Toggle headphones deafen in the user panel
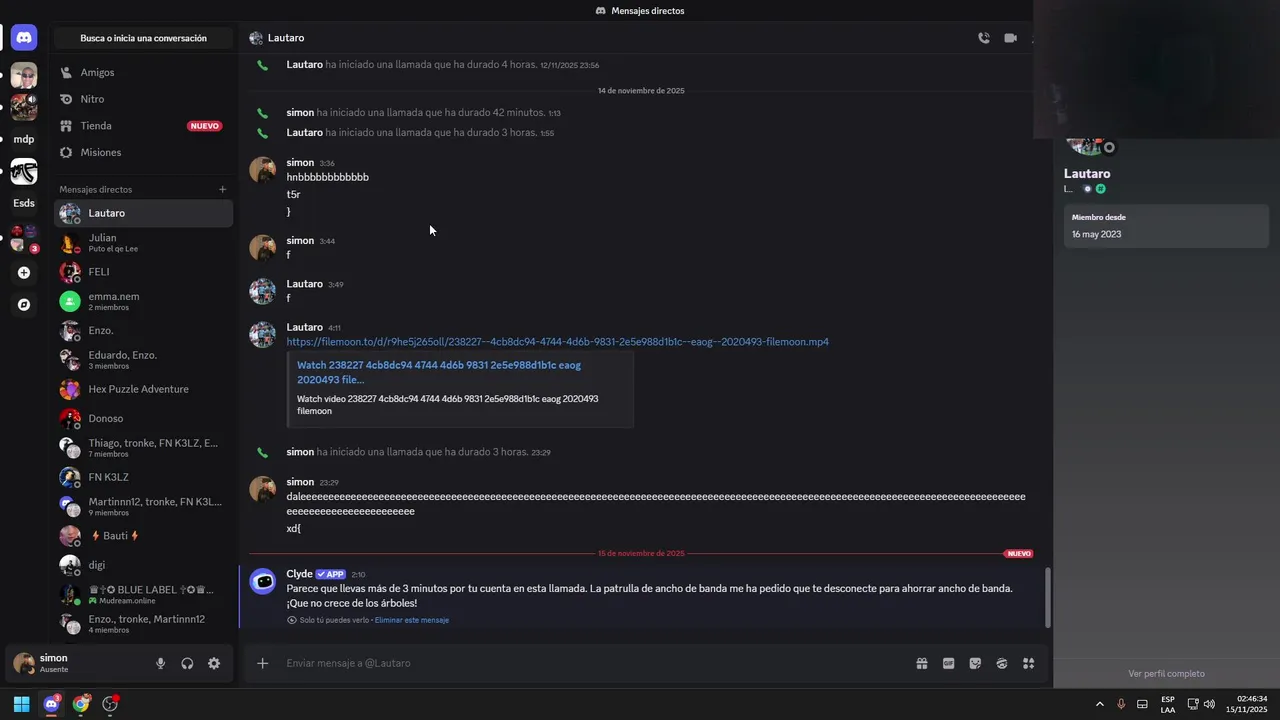The width and height of the screenshot is (1280, 720). click(187, 663)
